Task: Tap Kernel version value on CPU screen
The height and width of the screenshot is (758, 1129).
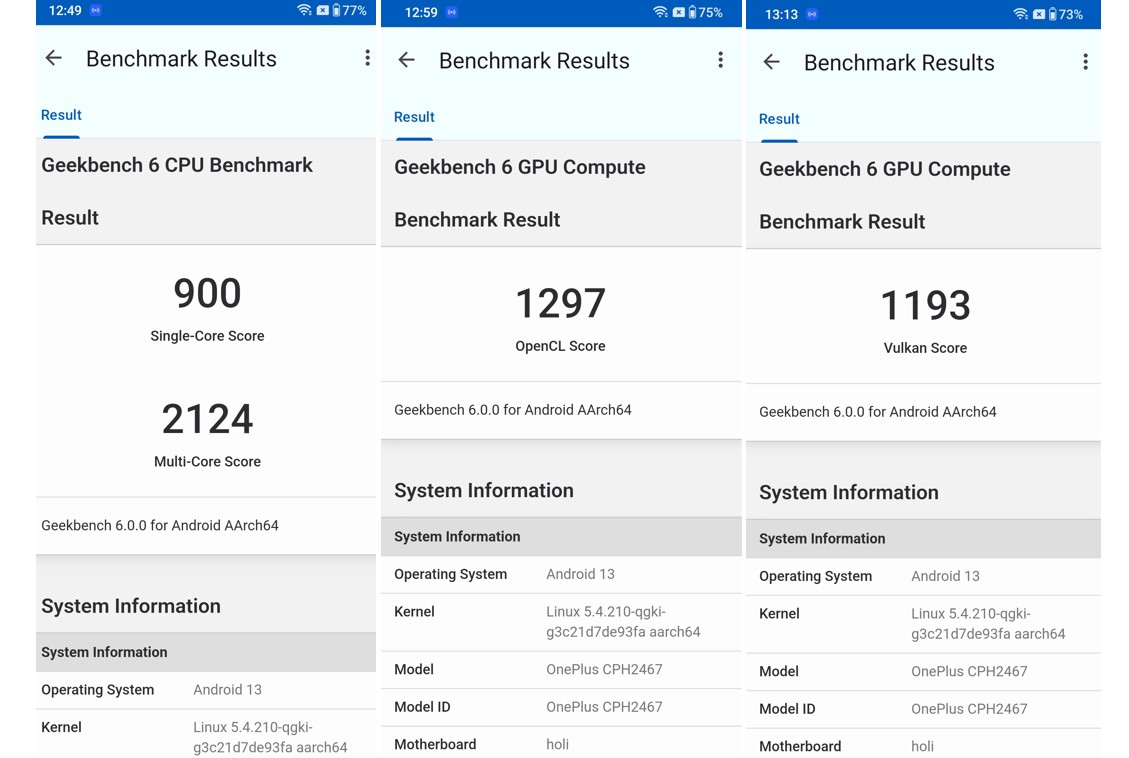Action: pos(270,737)
